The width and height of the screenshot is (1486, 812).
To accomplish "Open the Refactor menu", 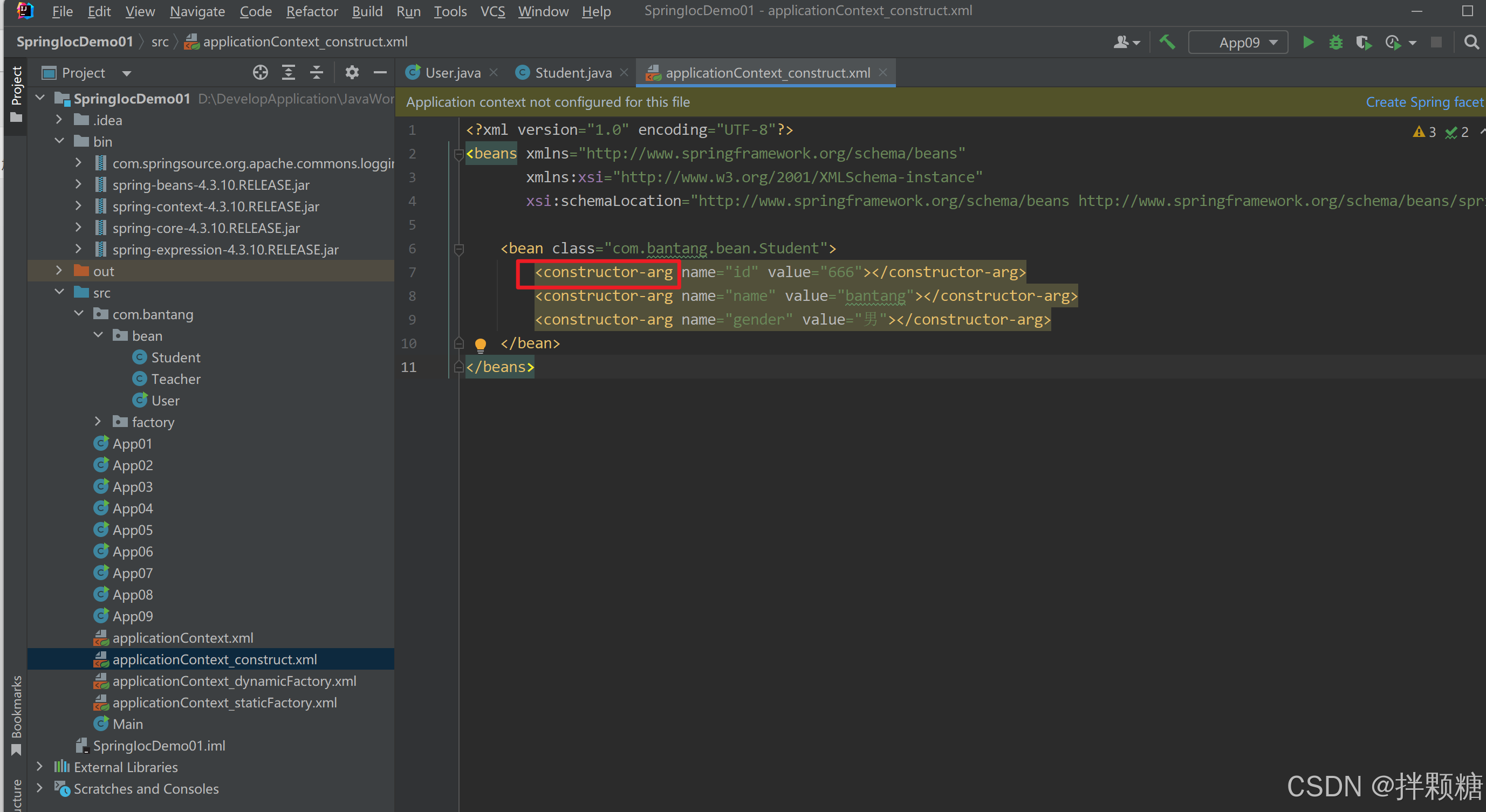I will click(x=312, y=11).
